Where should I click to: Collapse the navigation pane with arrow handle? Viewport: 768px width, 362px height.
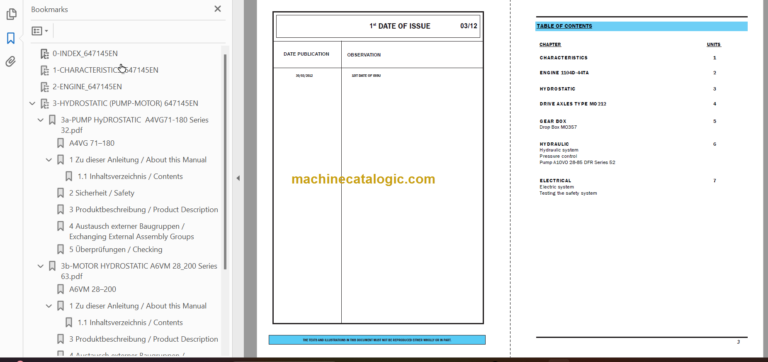[238, 178]
